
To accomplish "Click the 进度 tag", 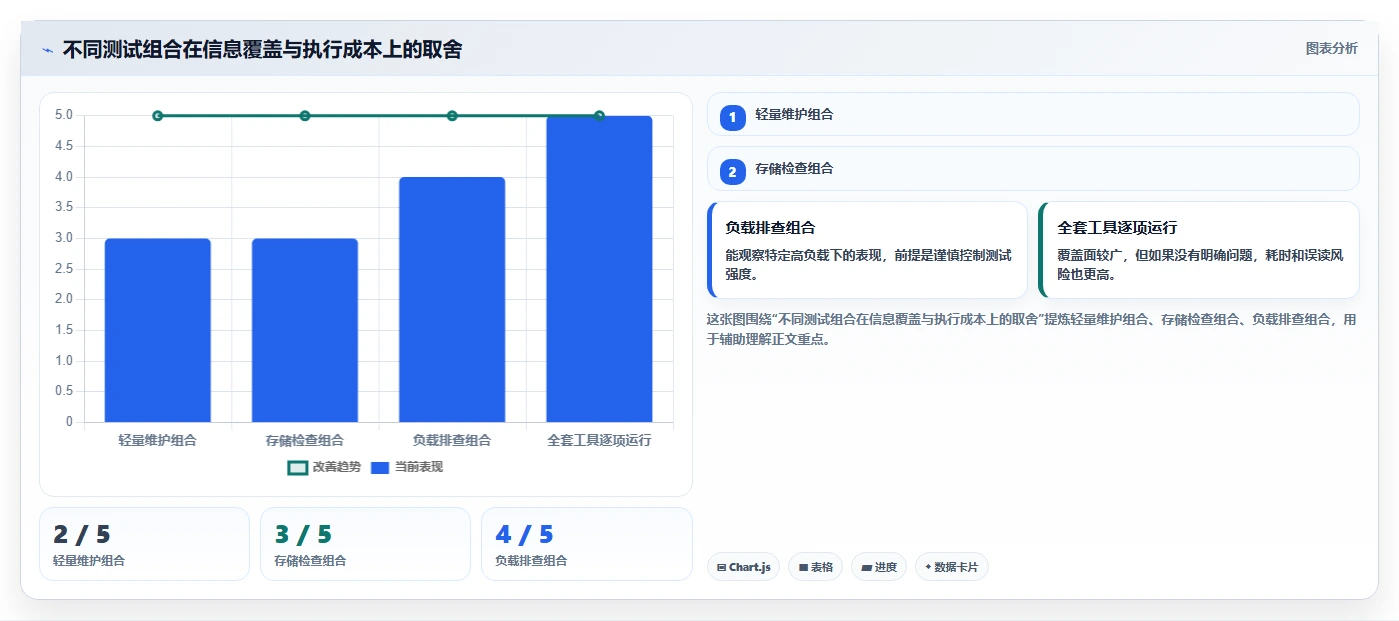I will tap(879, 567).
